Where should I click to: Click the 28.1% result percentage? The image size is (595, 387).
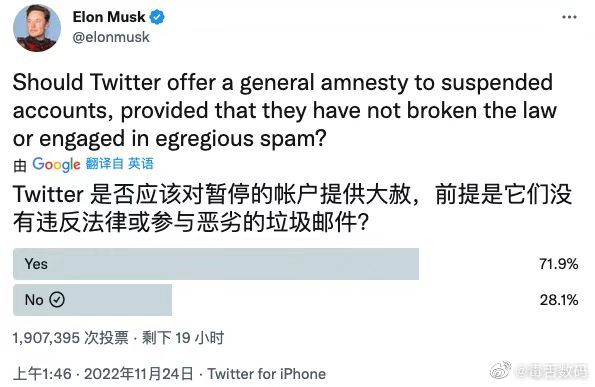click(559, 300)
